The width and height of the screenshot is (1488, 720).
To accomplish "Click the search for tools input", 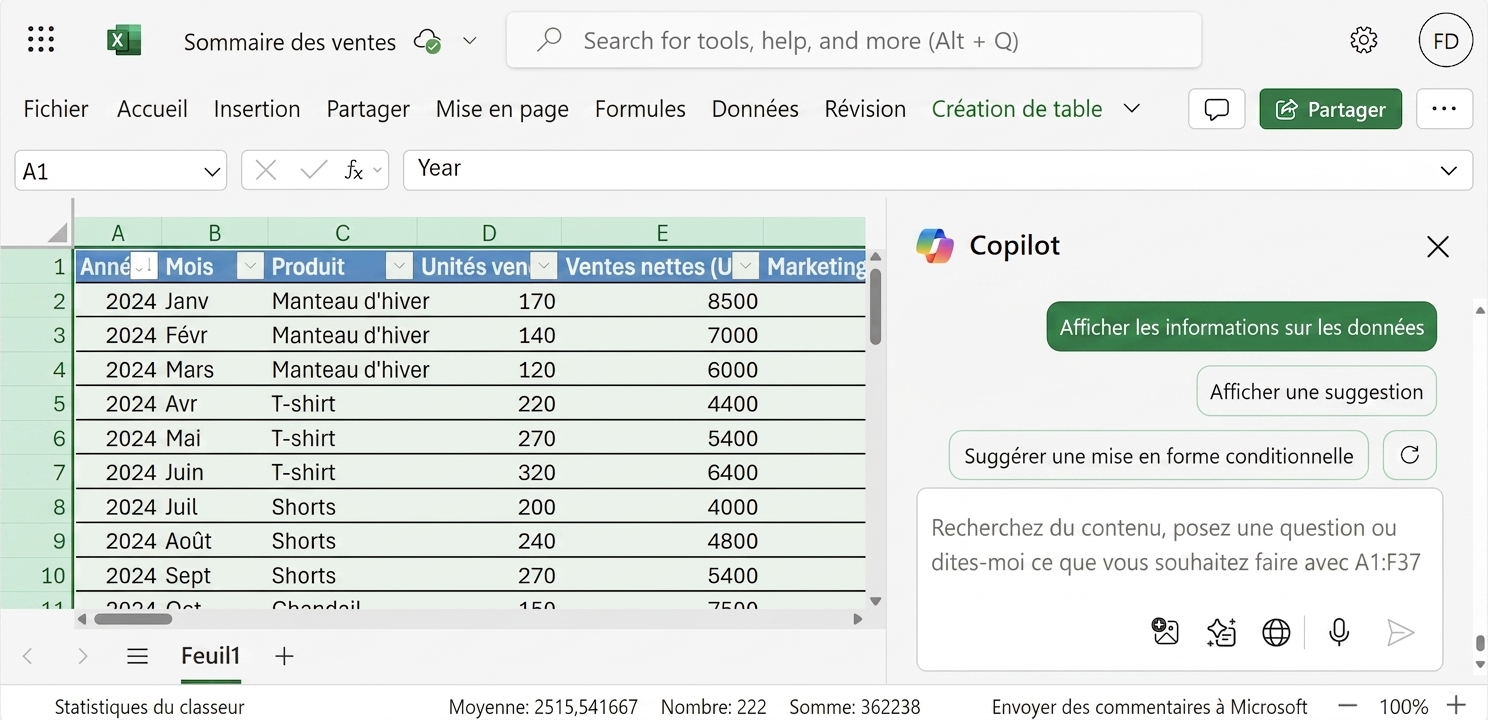I will 853,40.
